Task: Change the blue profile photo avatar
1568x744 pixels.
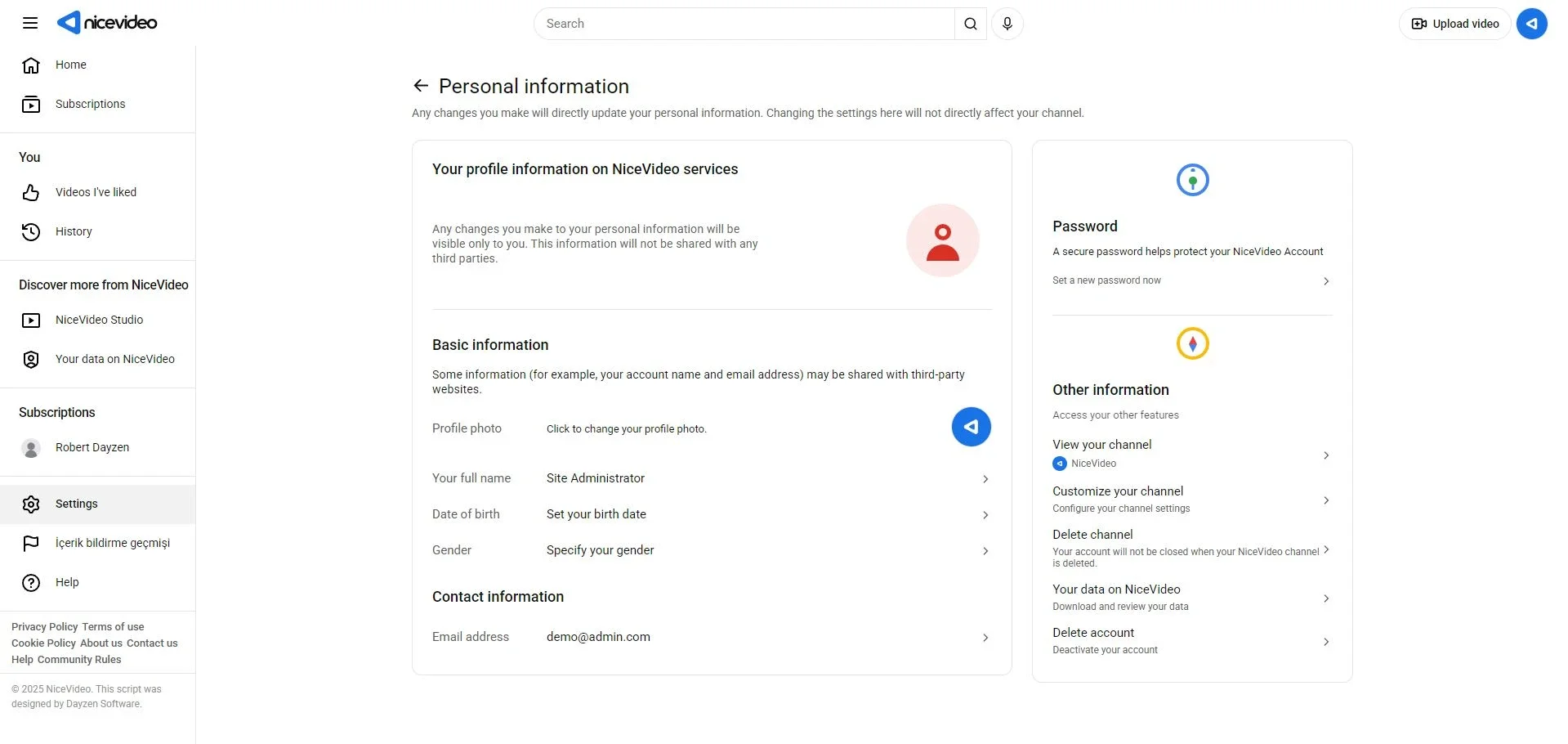Action: 971,427
